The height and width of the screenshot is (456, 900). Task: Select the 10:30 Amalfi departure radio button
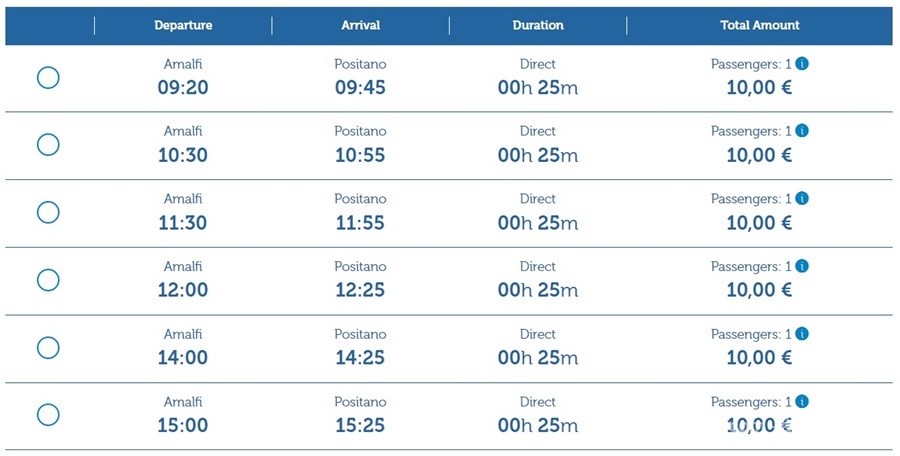48,145
